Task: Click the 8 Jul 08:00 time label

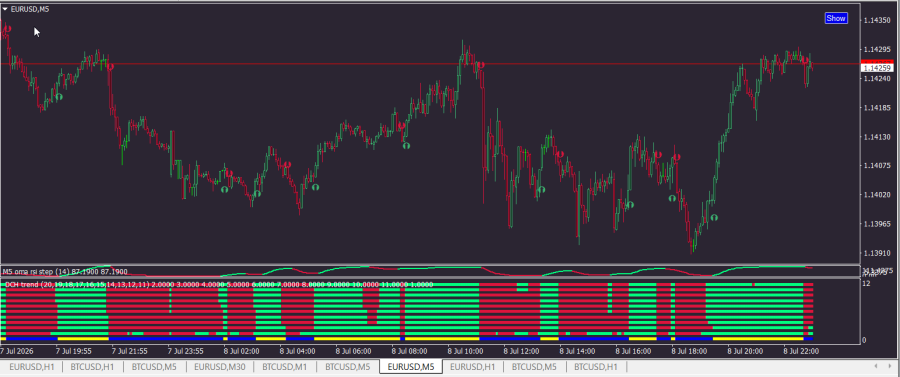Action: point(409,350)
